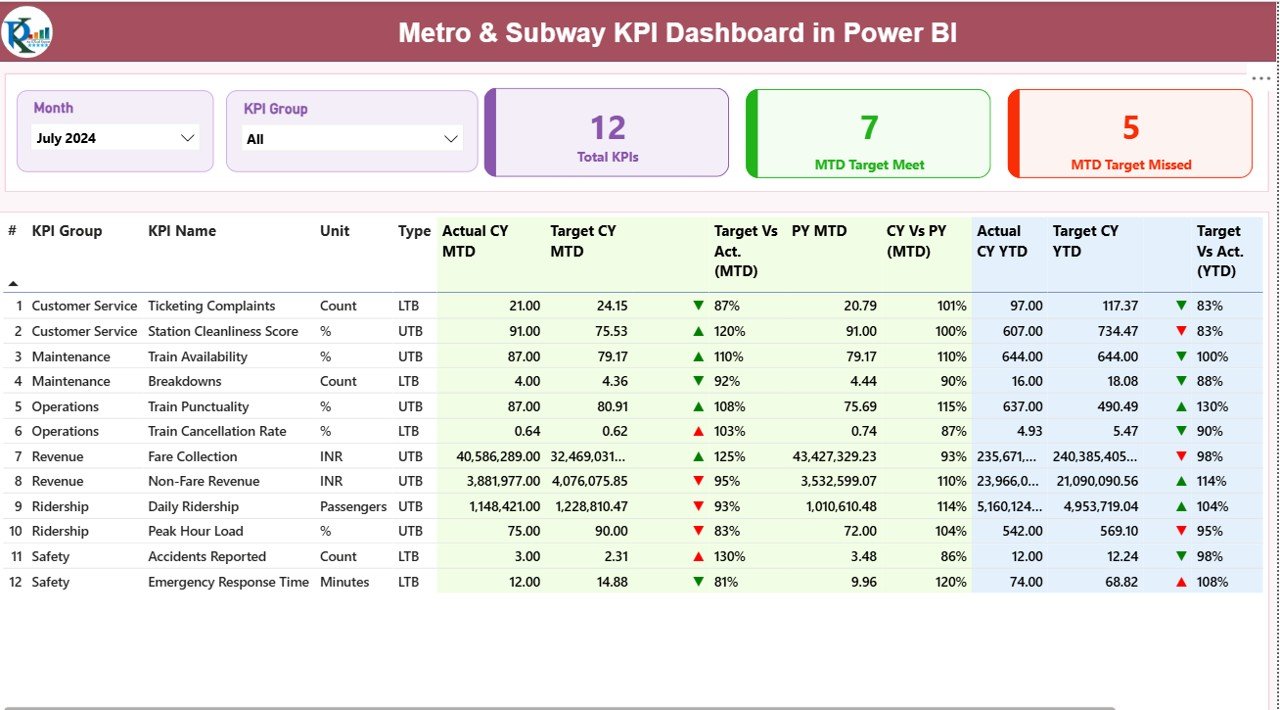Screen dimensions: 1280x710
Task: Select the Fare Collection table row
Action: pos(300,456)
